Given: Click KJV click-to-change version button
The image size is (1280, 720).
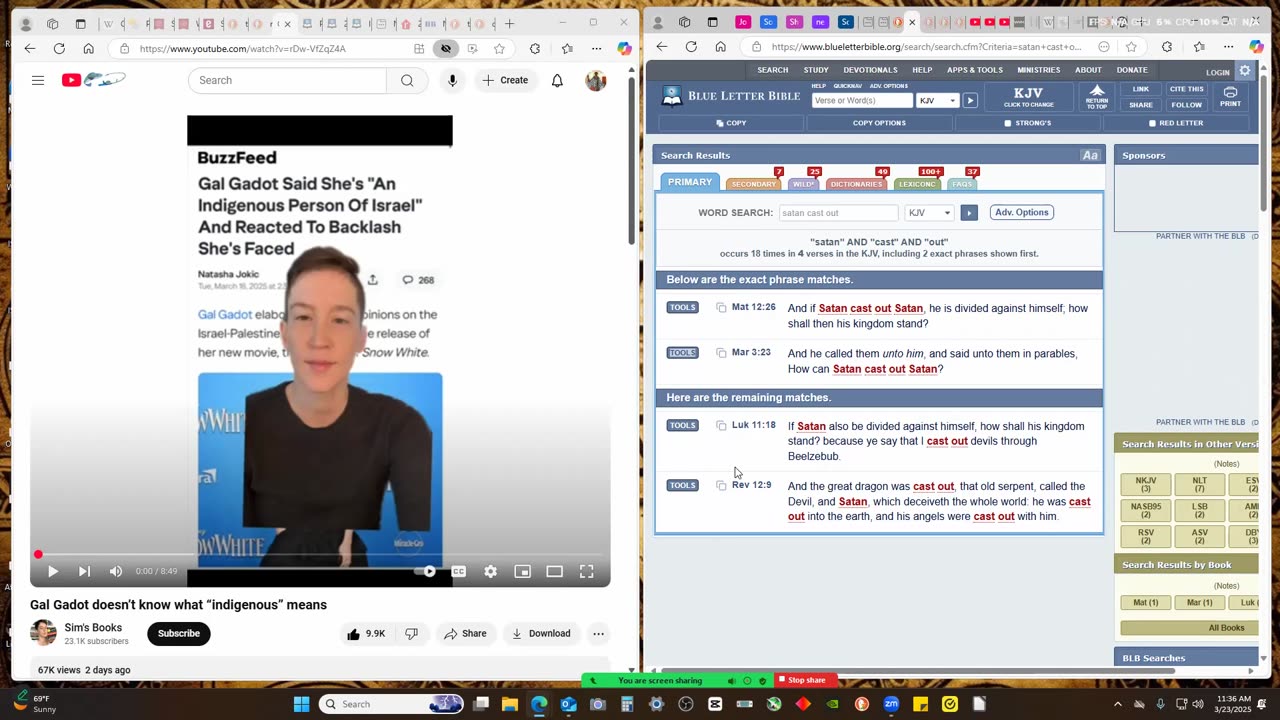Looking at the screenshot, I should pos(1028,96).
